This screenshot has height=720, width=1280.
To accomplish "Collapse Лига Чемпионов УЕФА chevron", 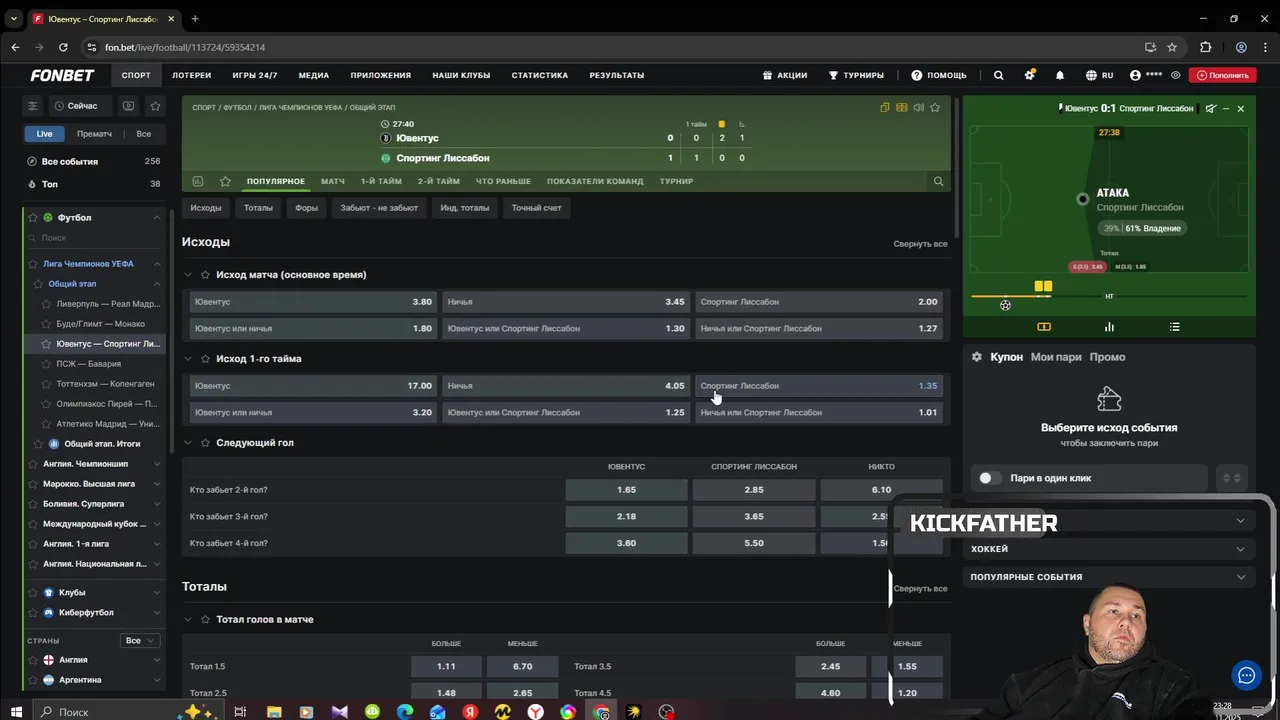I will (157, 264).
